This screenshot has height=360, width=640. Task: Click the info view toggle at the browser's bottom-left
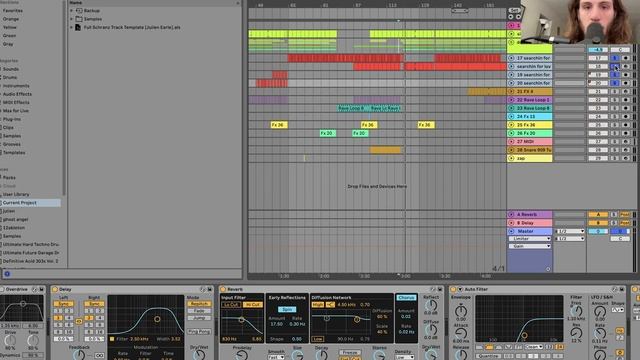[x=7, y=274]
